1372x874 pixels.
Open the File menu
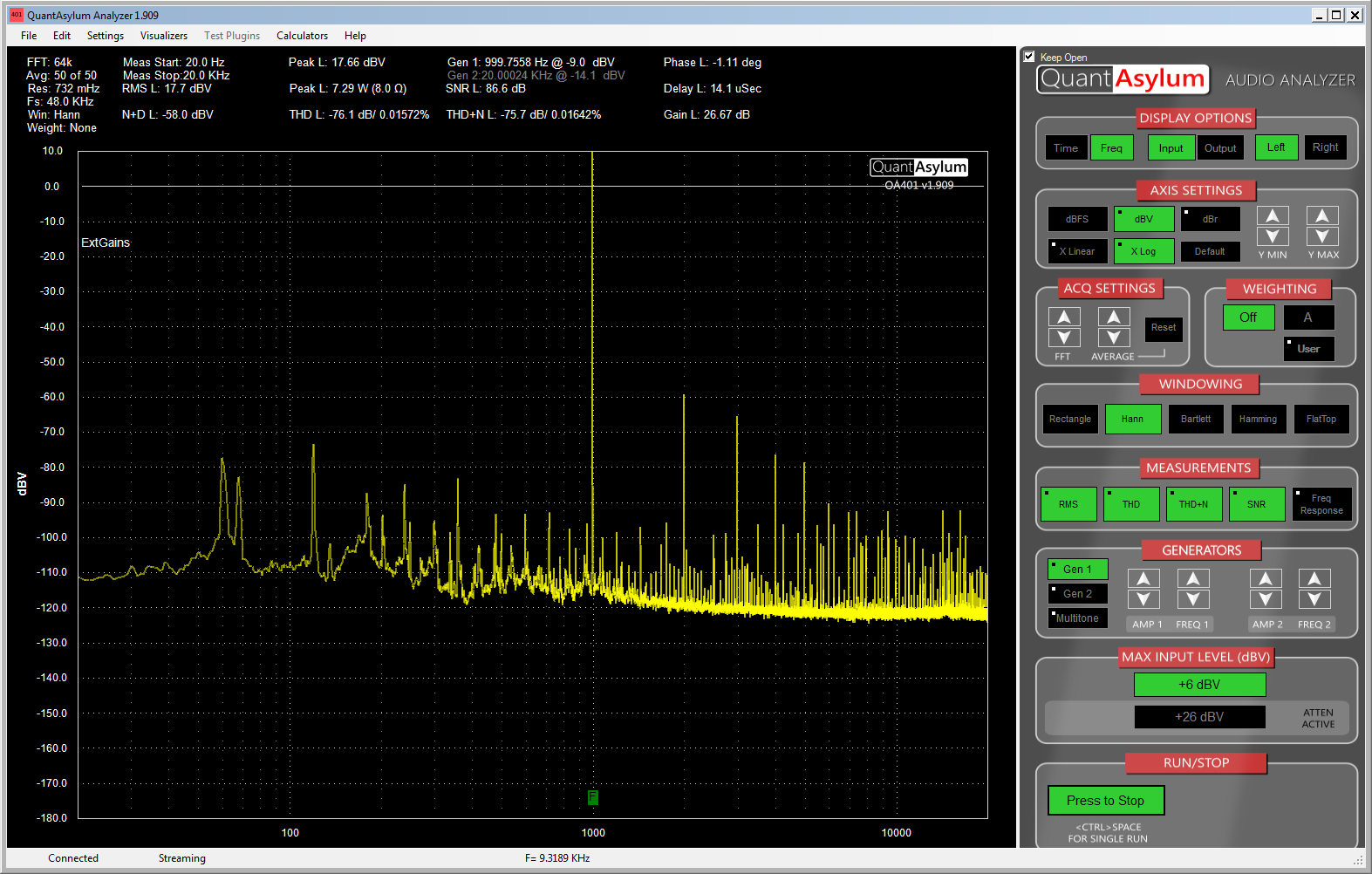pos(29,36)
